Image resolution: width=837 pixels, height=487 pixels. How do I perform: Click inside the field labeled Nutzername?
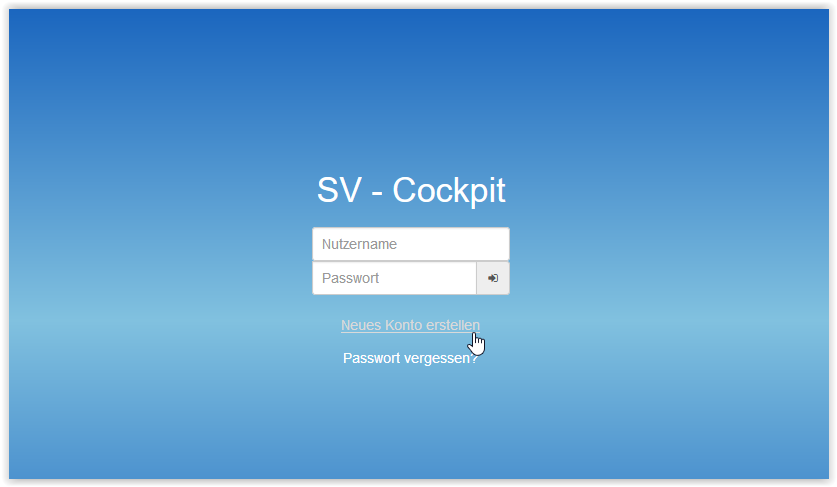[411, 244]
